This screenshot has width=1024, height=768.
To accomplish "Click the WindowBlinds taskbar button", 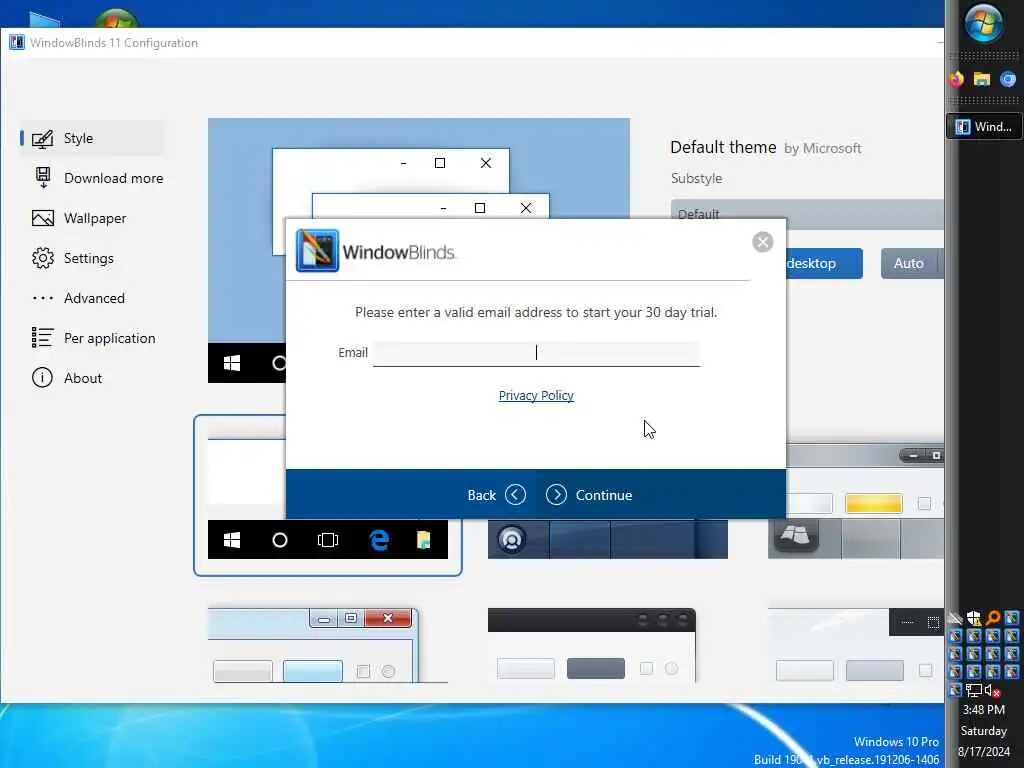I will tap(984, 127).
